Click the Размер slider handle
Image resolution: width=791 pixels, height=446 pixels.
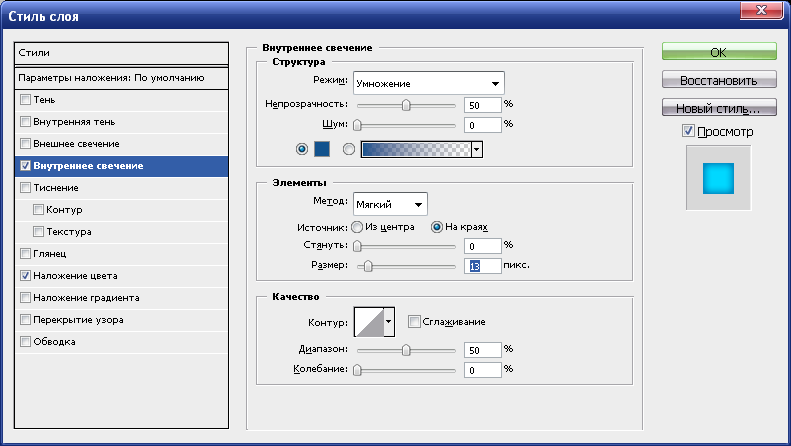coord(368,266)
